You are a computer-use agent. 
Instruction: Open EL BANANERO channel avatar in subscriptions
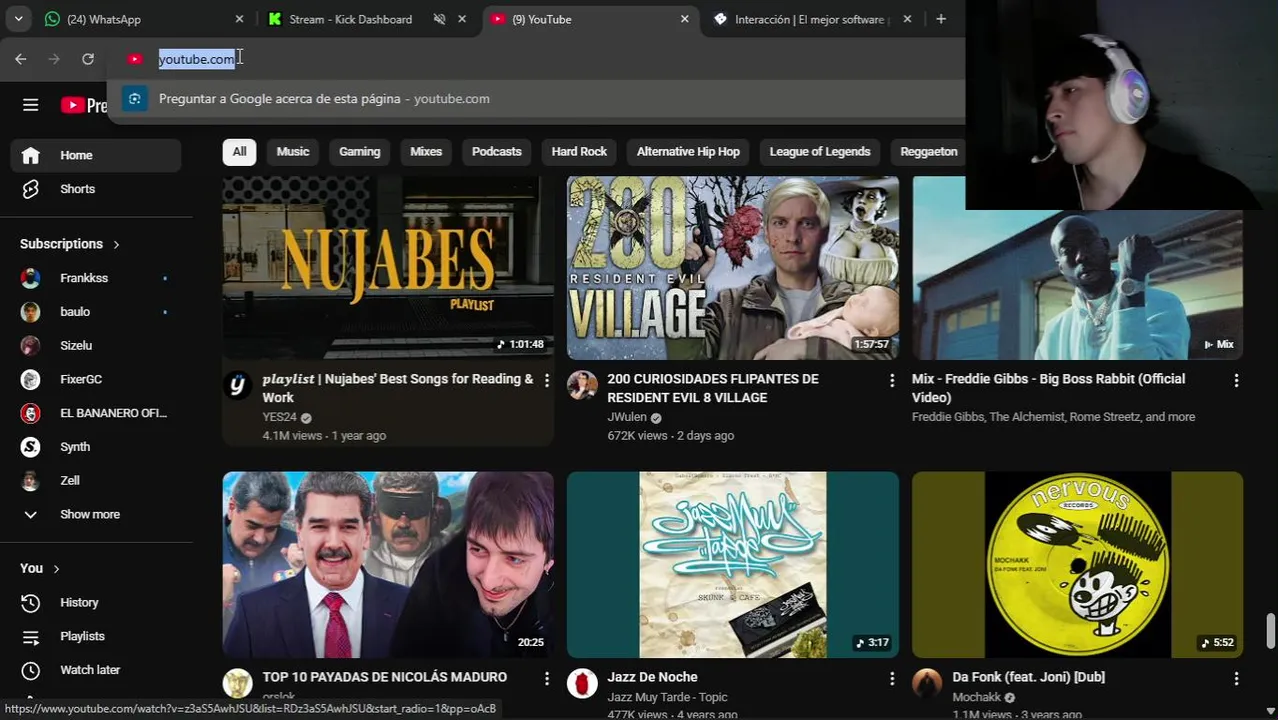click(31, 413)
